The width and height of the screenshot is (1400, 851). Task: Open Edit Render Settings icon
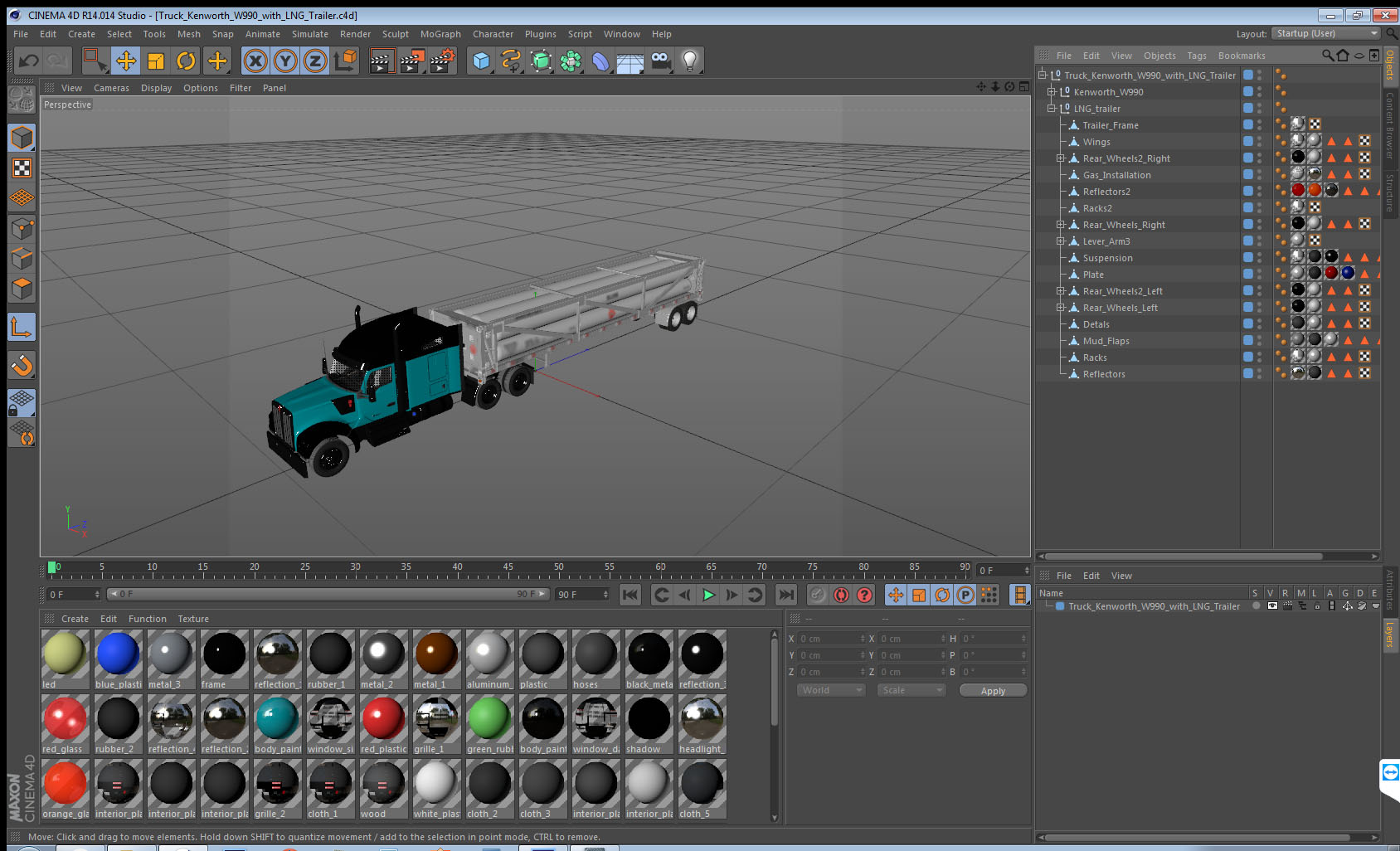coord(442,61)
